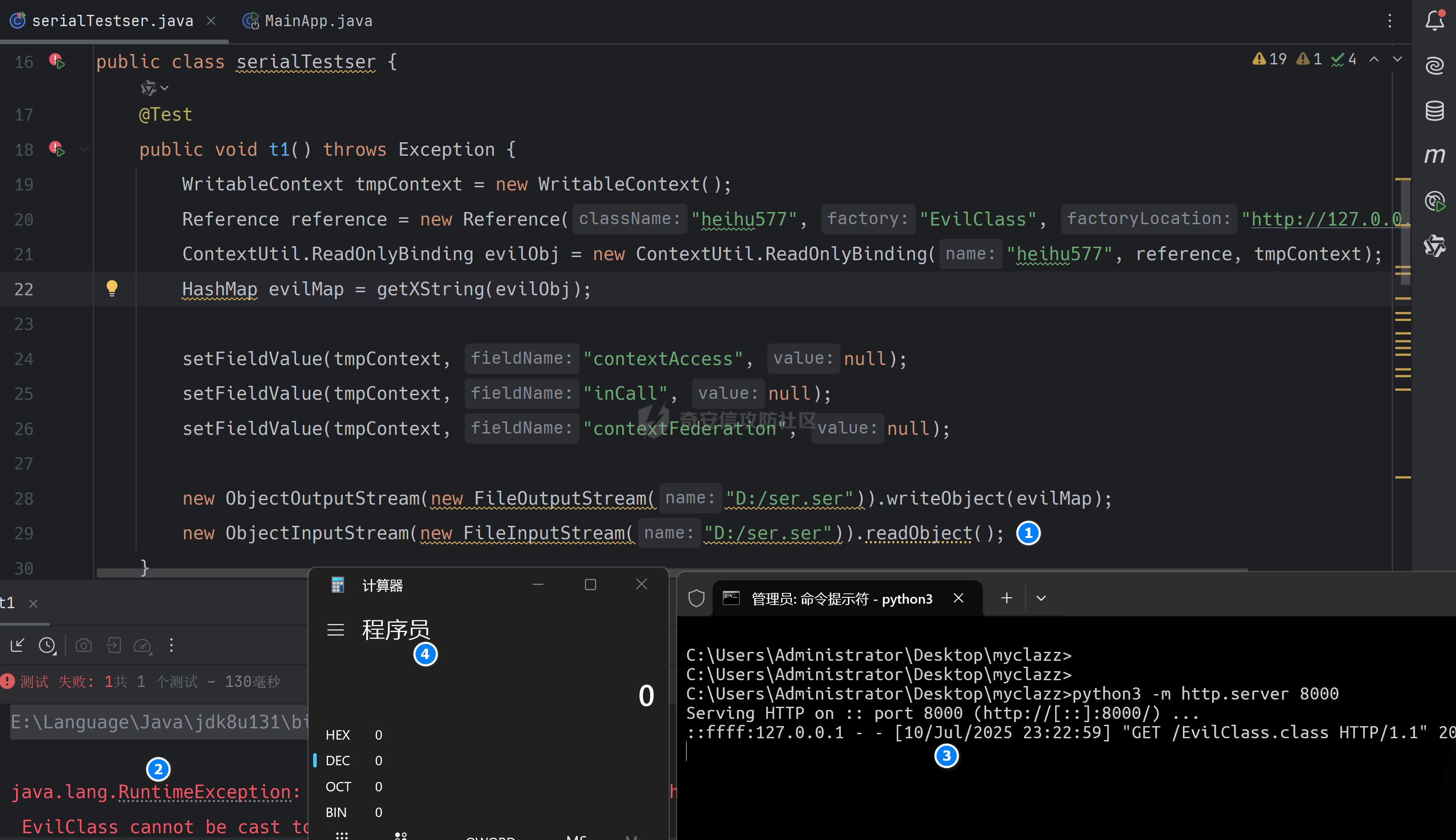This screenshot has height=840, width=1456.
Task: Select the t1 run tab
Action: 8,603
